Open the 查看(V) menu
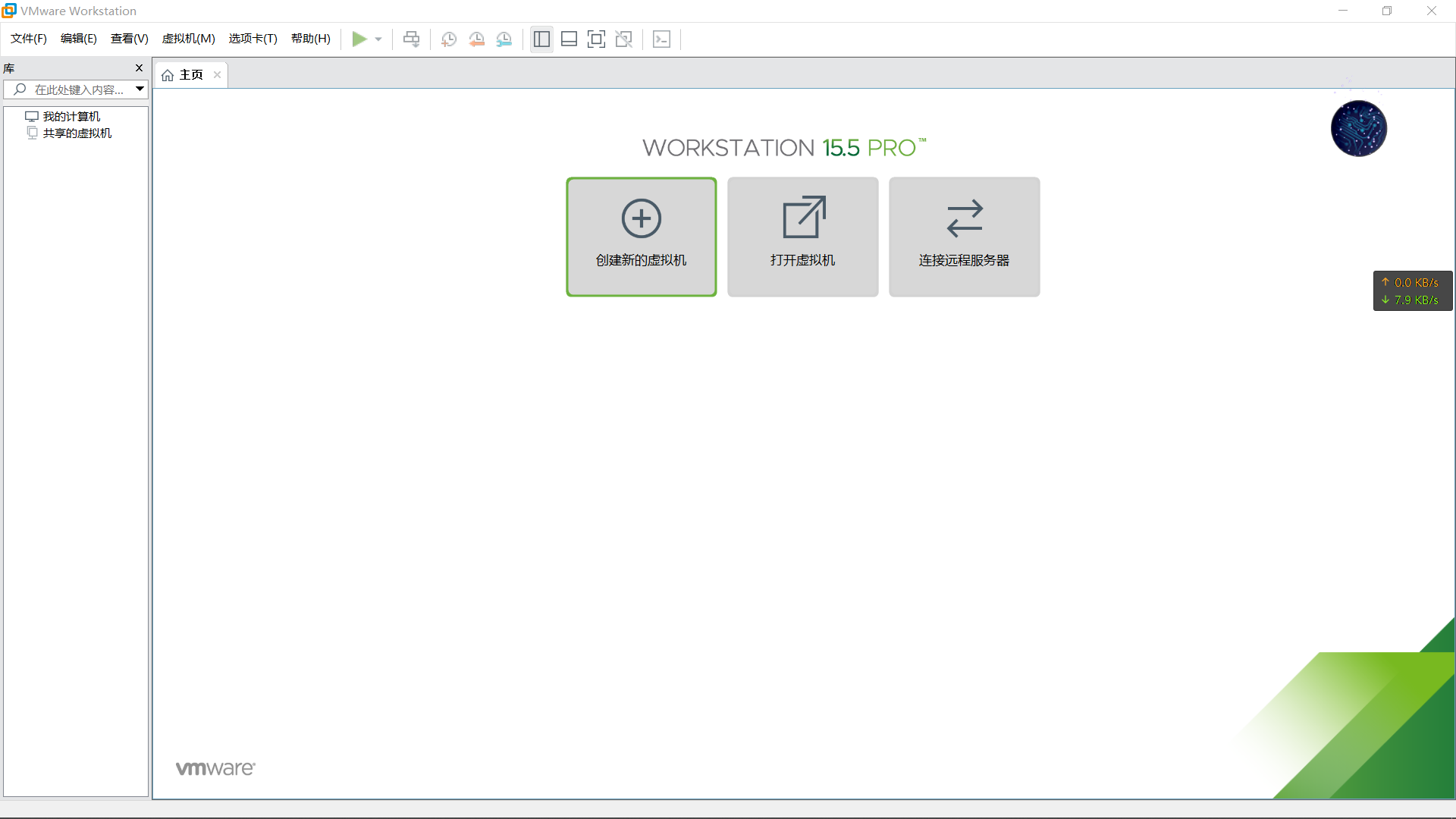 coord(130,39)
